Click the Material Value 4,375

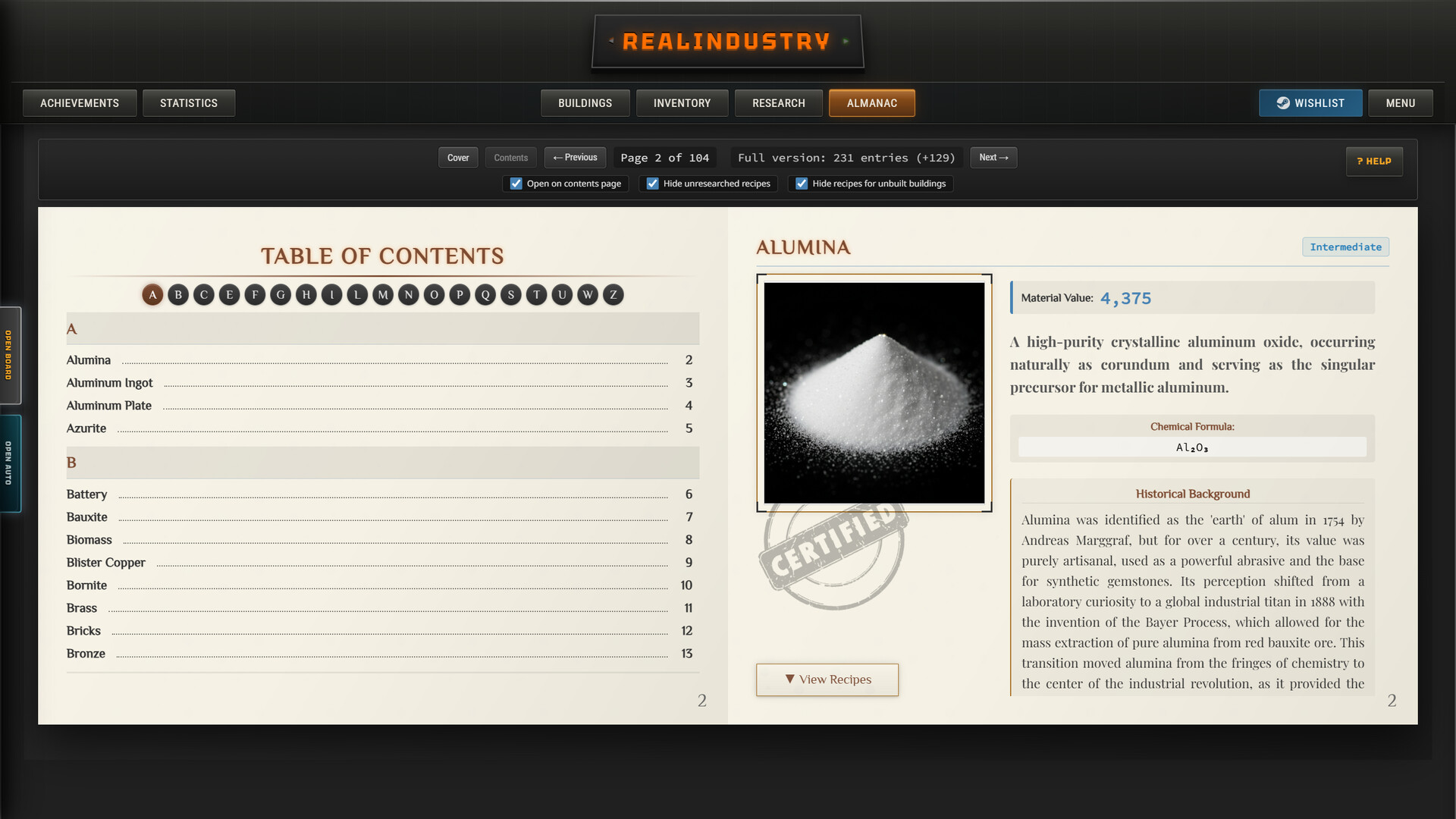[1192, 298]
